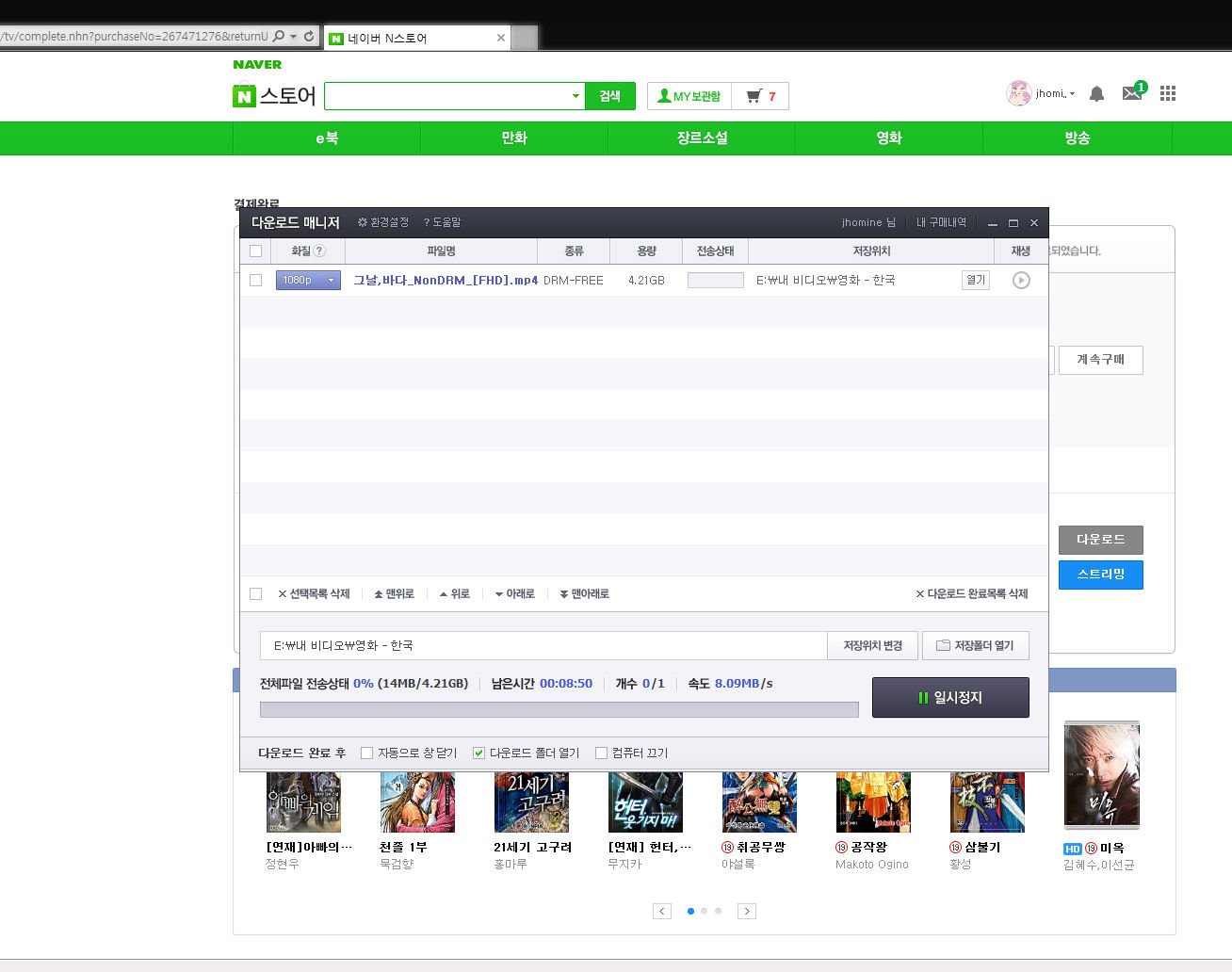The width and height of the screenshot is (1232, 972).
Task: Open Naver mail envelope icon
Action: [1132, 92]
